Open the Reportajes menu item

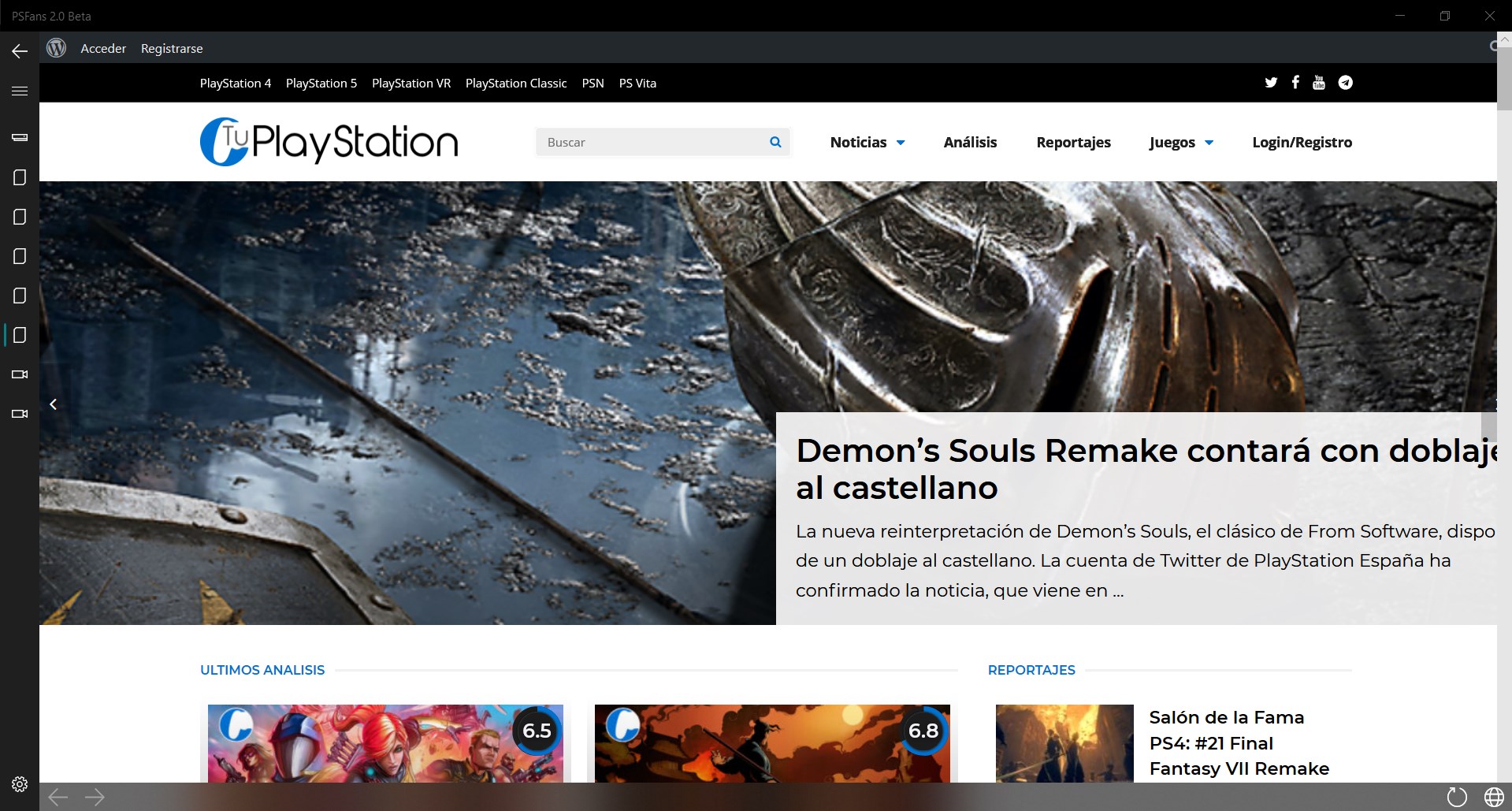(x=1073, y=142)
